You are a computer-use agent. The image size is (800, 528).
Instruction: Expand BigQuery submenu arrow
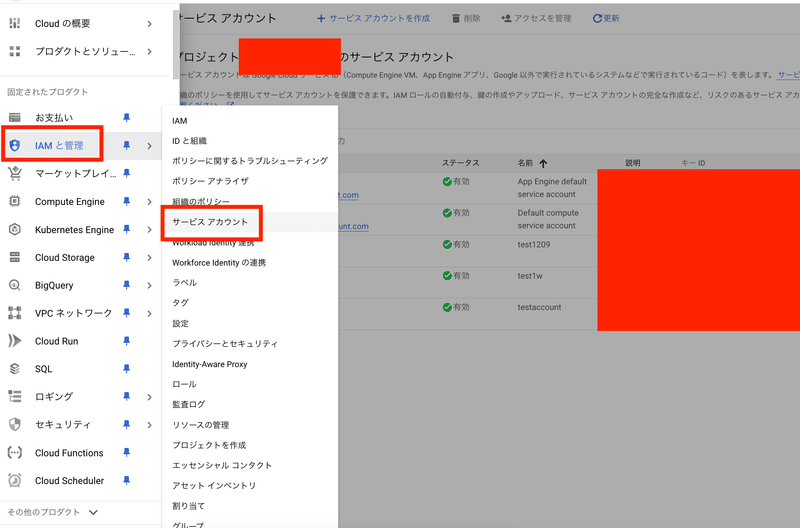(149, 286)
